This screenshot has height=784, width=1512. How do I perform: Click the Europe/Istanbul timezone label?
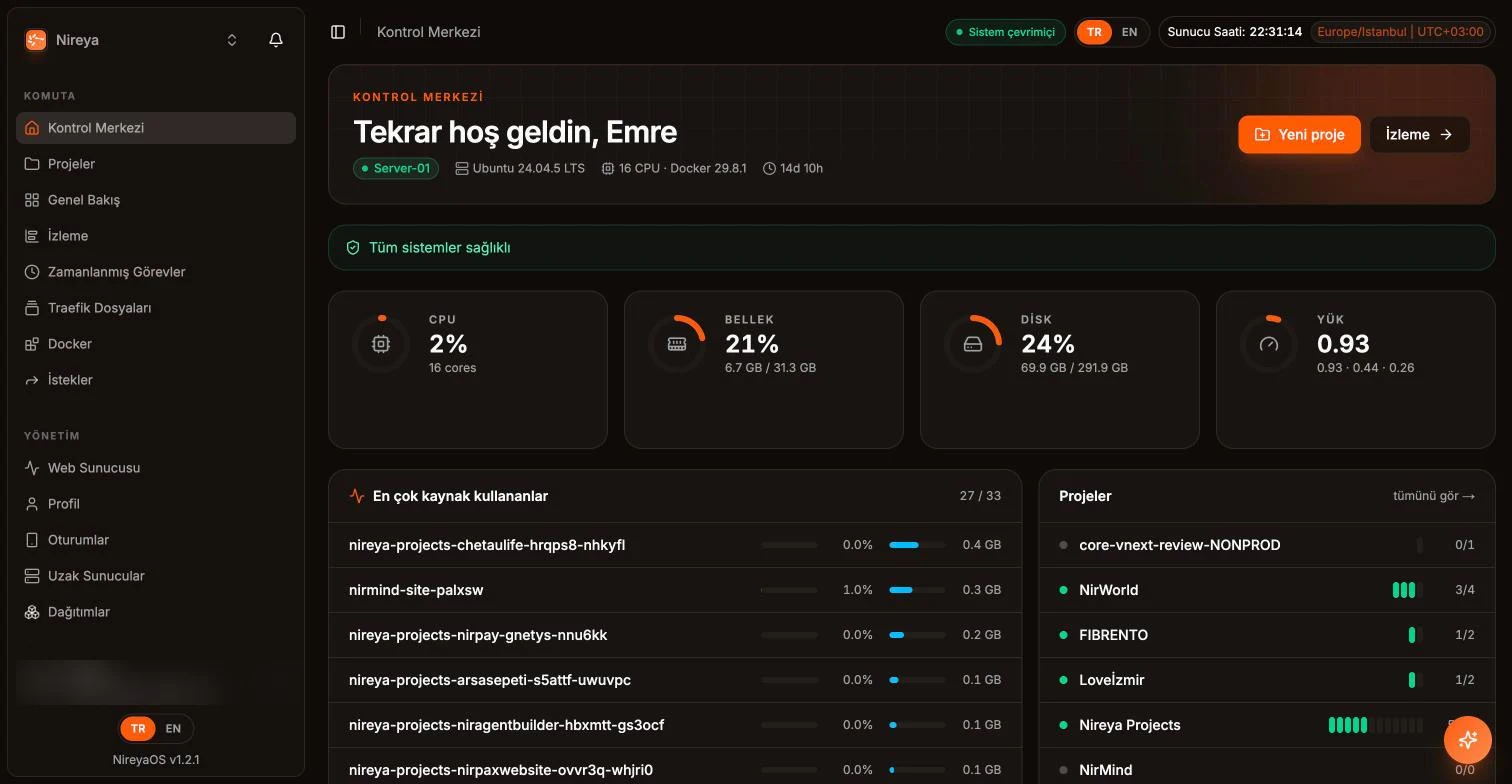[1400, 32]
